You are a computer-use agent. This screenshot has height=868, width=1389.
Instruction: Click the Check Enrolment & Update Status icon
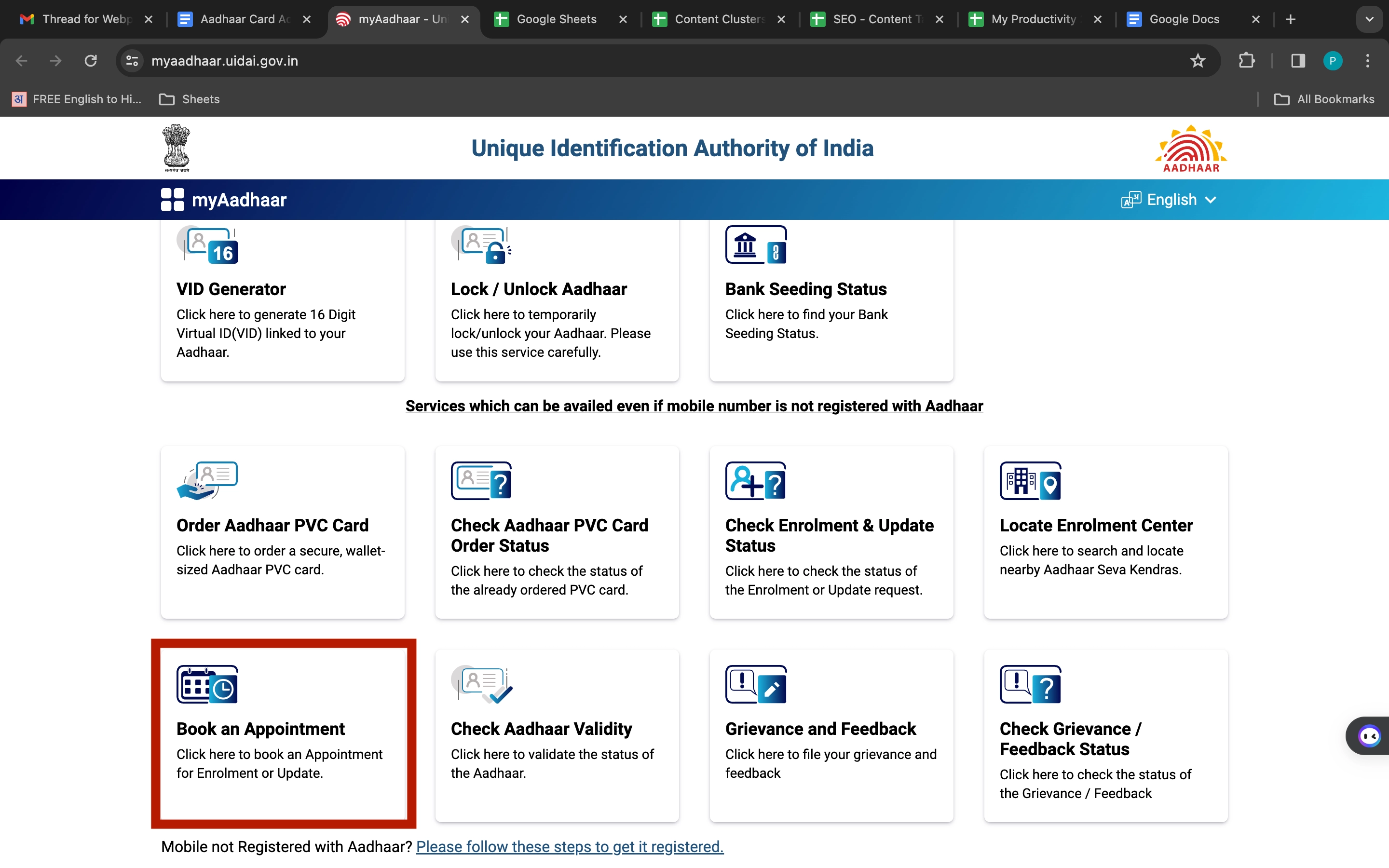[755, 481]
